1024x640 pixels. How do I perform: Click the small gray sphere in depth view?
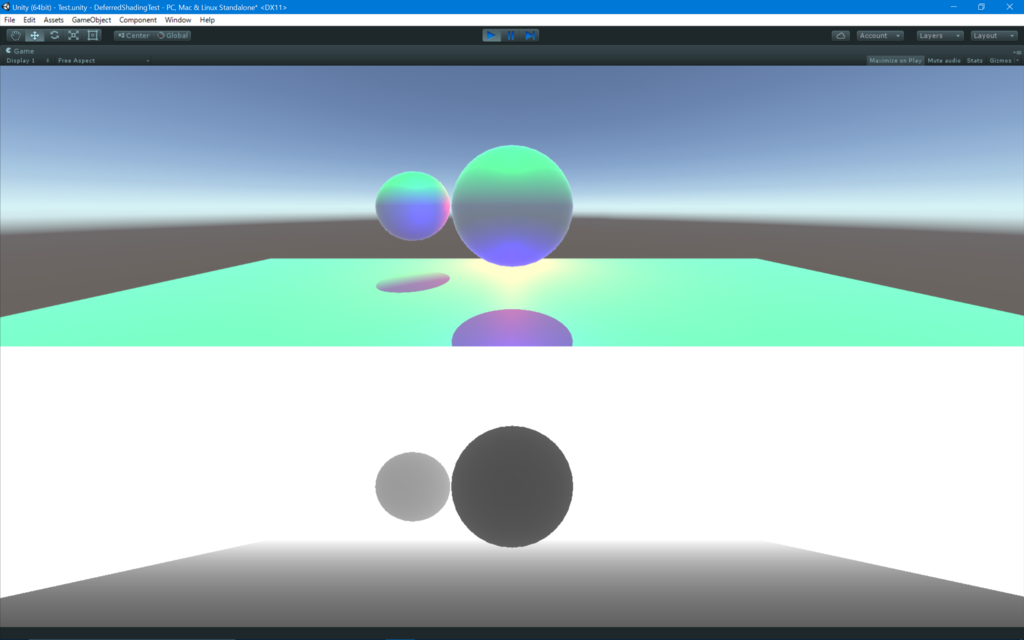point(413,487)
